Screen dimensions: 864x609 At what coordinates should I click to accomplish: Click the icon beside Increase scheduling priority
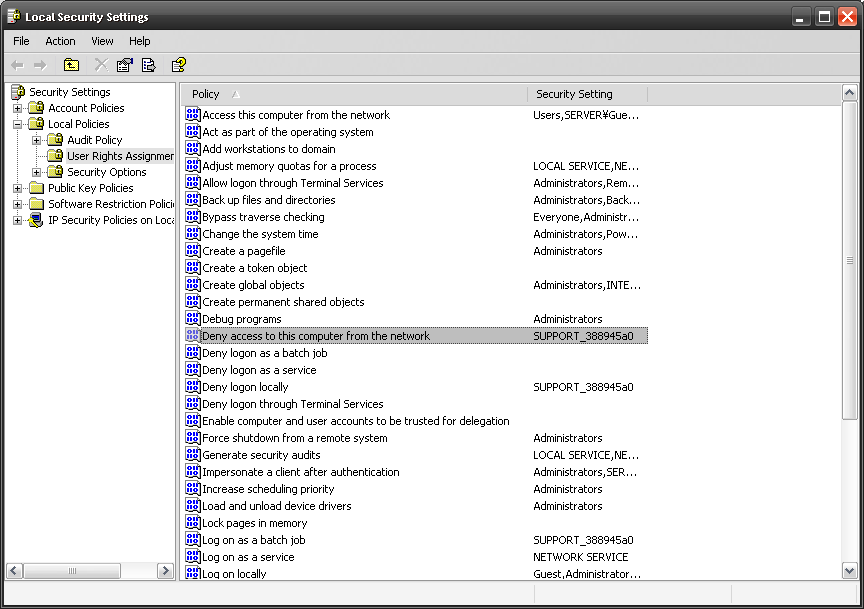(x=192, y=488)
